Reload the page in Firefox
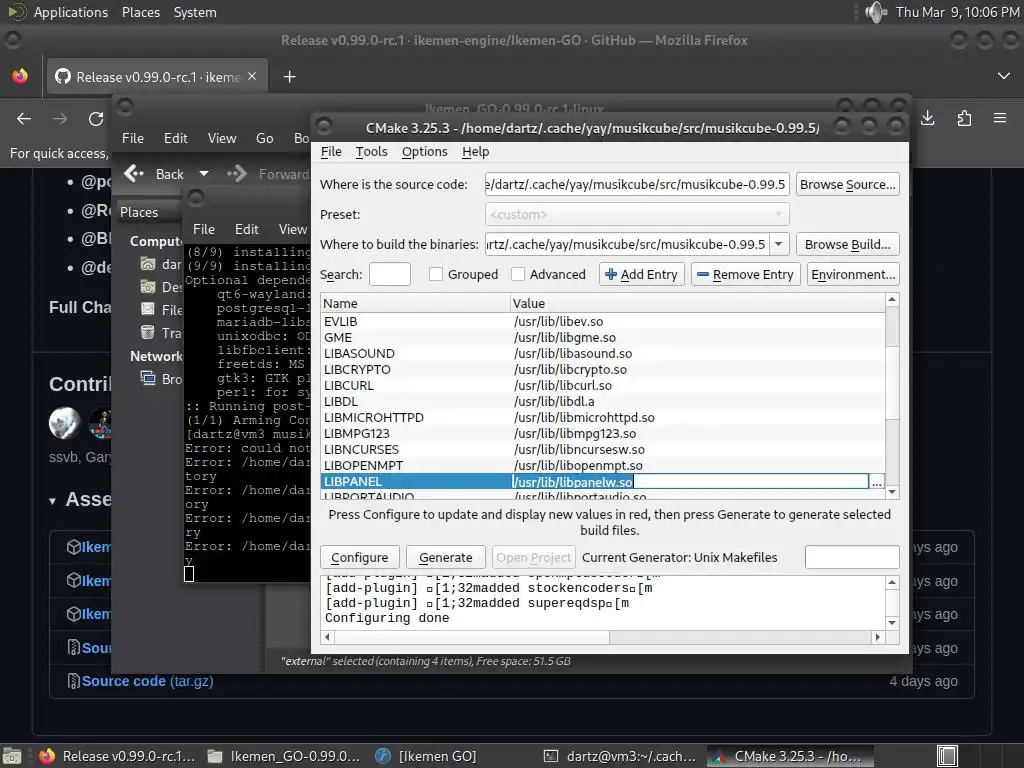This screenshot has width=1024, height=768. click(96, 118)
